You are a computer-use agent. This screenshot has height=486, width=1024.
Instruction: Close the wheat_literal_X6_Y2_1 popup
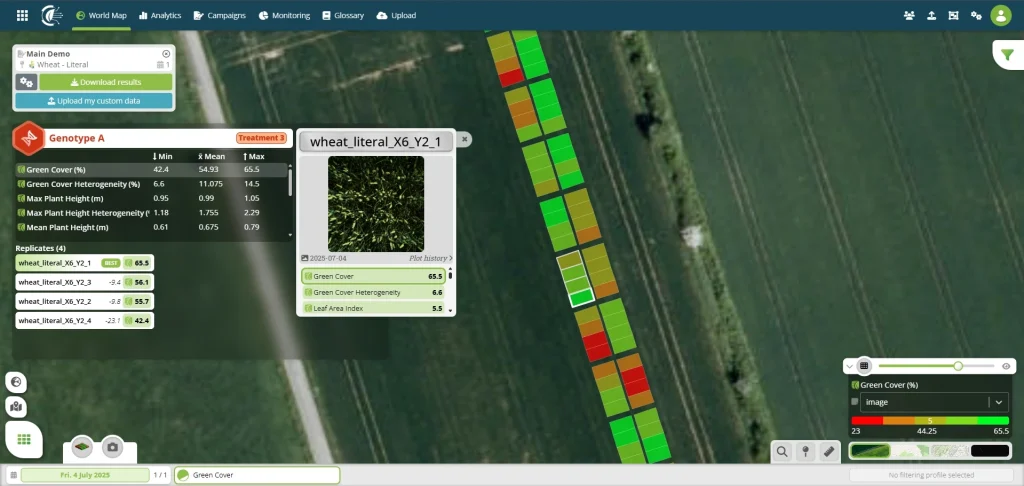tap(464, 139)
